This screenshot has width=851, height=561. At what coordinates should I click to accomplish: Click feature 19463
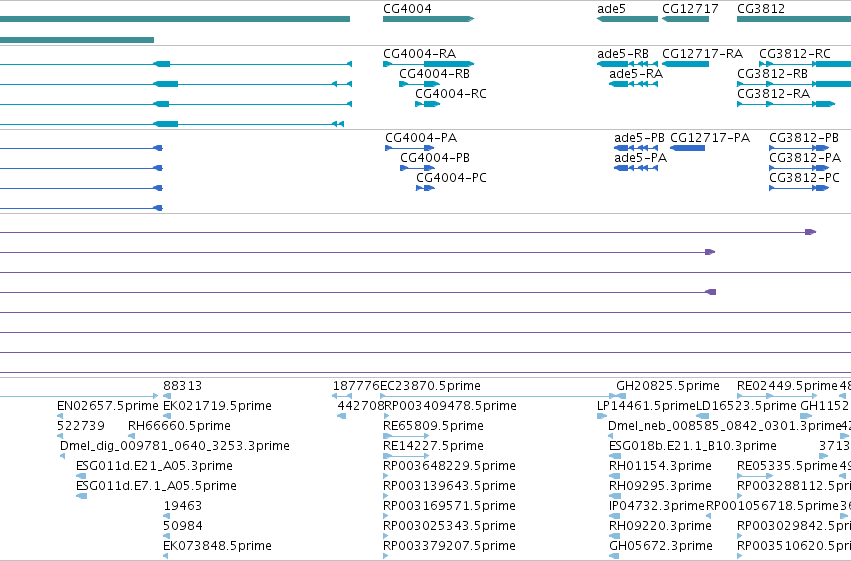(x=167, y=516)
